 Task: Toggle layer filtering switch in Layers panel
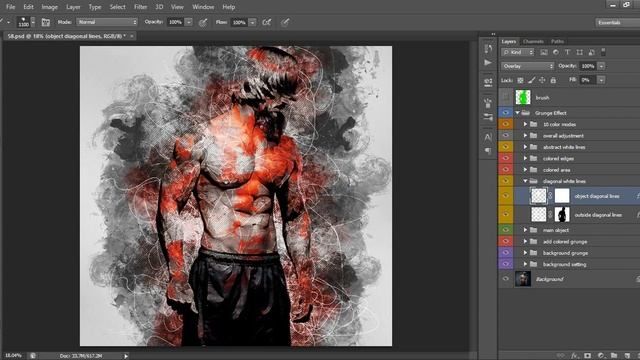[x=603, y=52]
